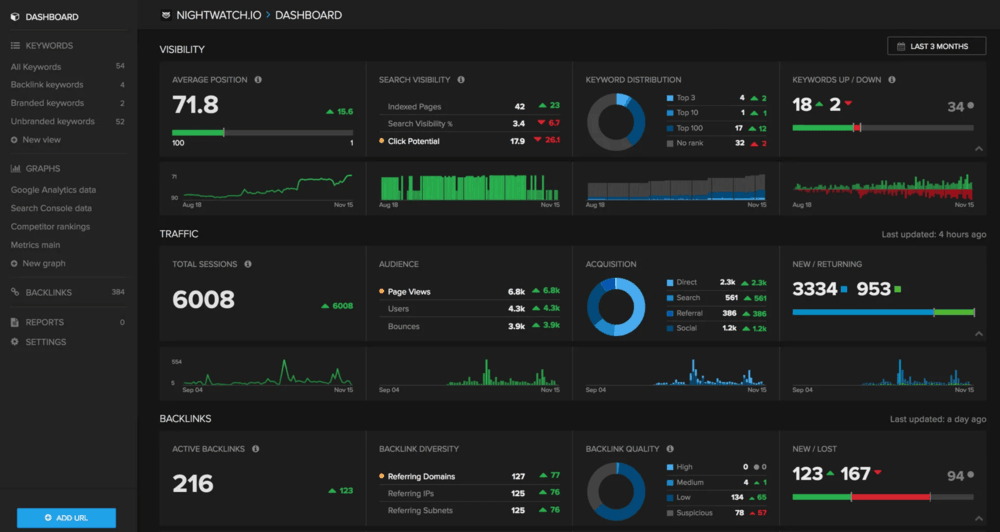The image size is (1000, 532).
Task: Click the 6008 total sessions value
Action: click(x=203, y=299)
